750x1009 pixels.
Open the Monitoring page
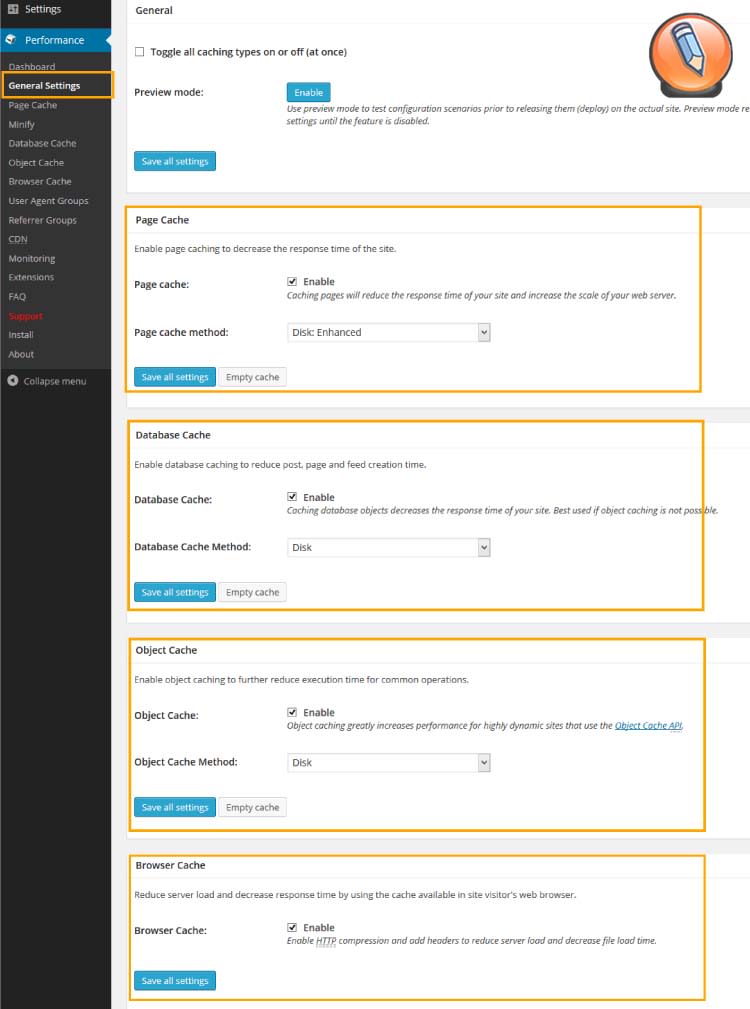click(x=32, y=258)
